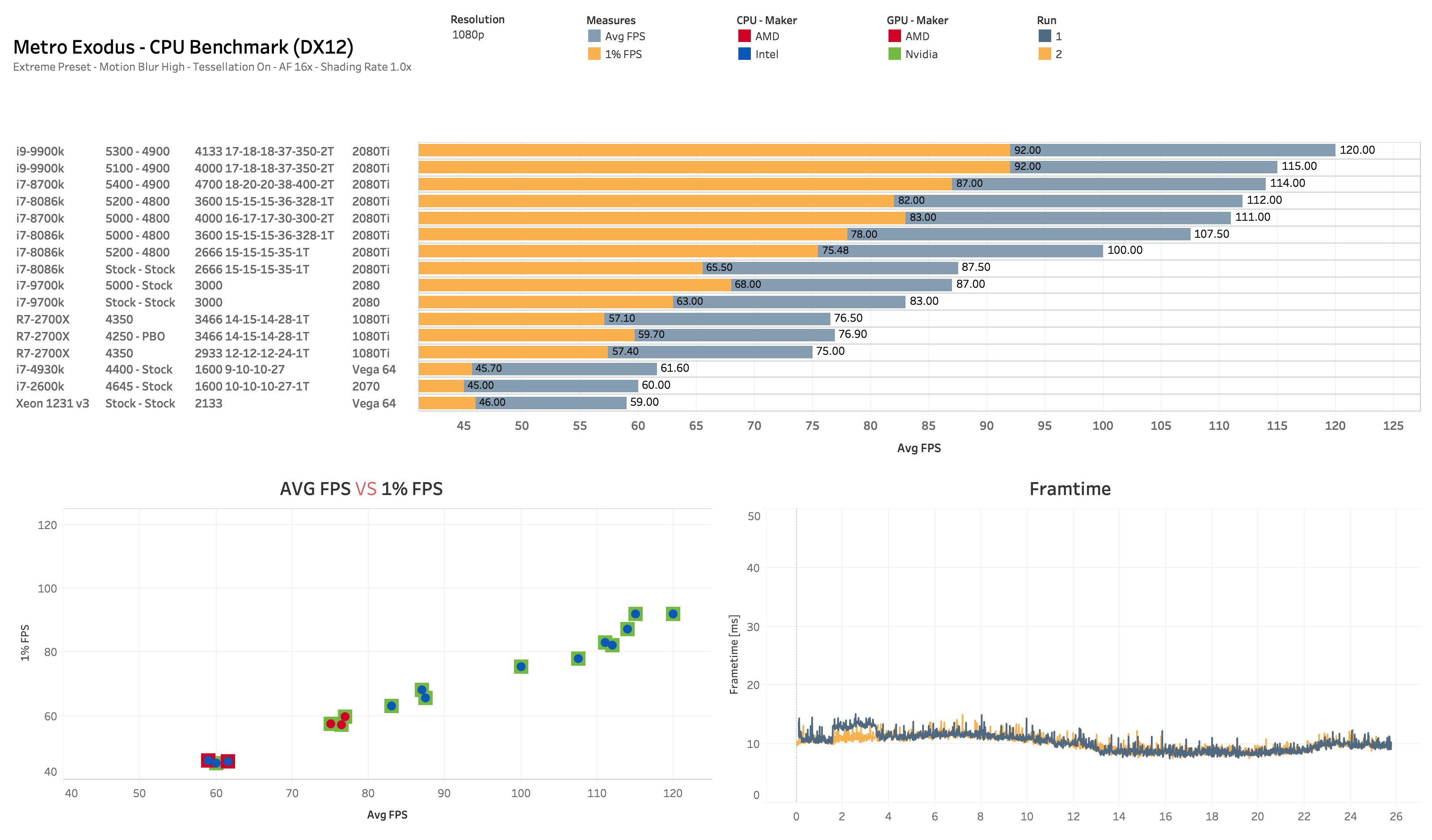Click the 1% FPS legend color swatch
The width and height of the screenshot is (1432, 840).
594,54
